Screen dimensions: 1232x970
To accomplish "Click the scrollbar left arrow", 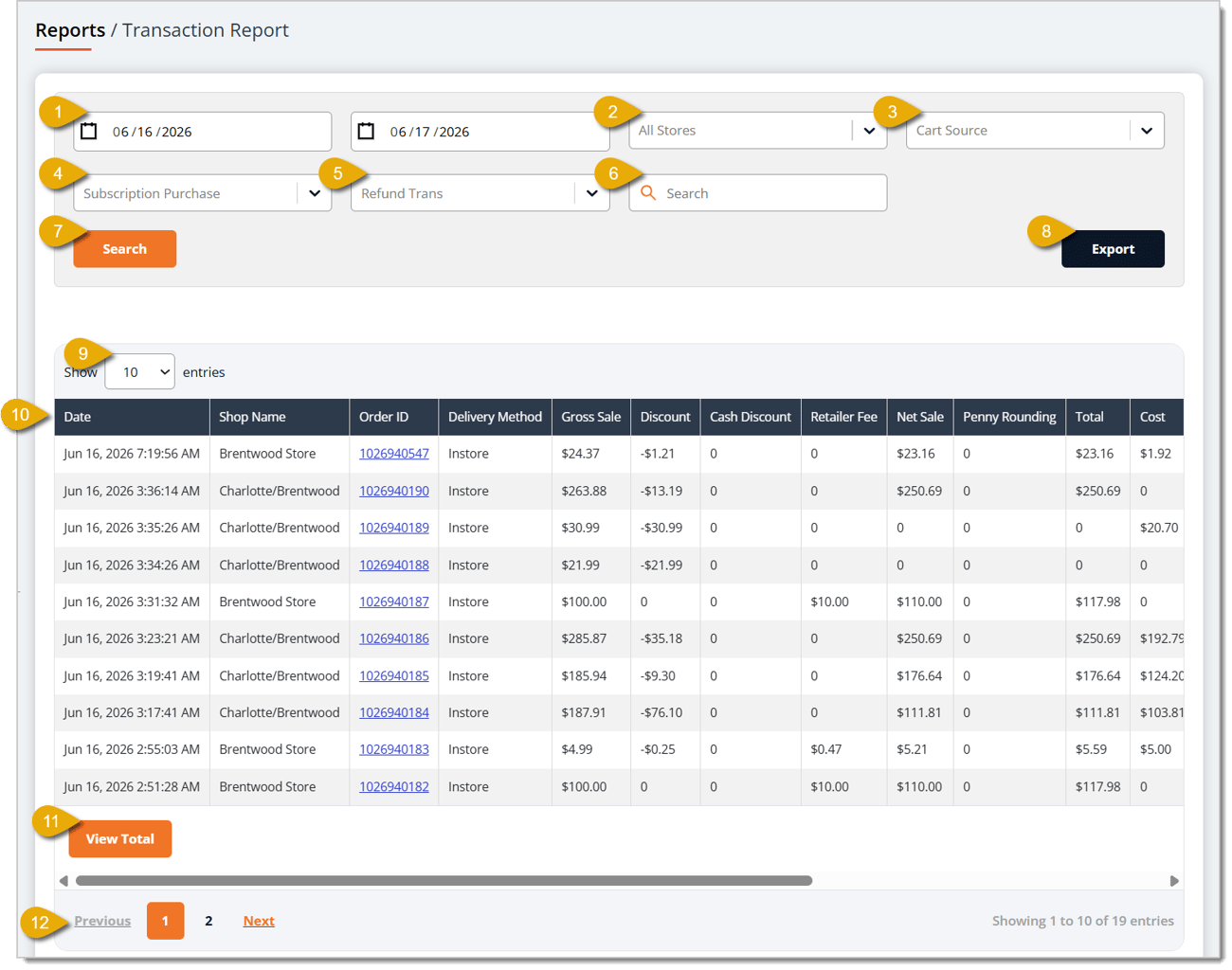I will pyautogui.click(x=63, y=881).
